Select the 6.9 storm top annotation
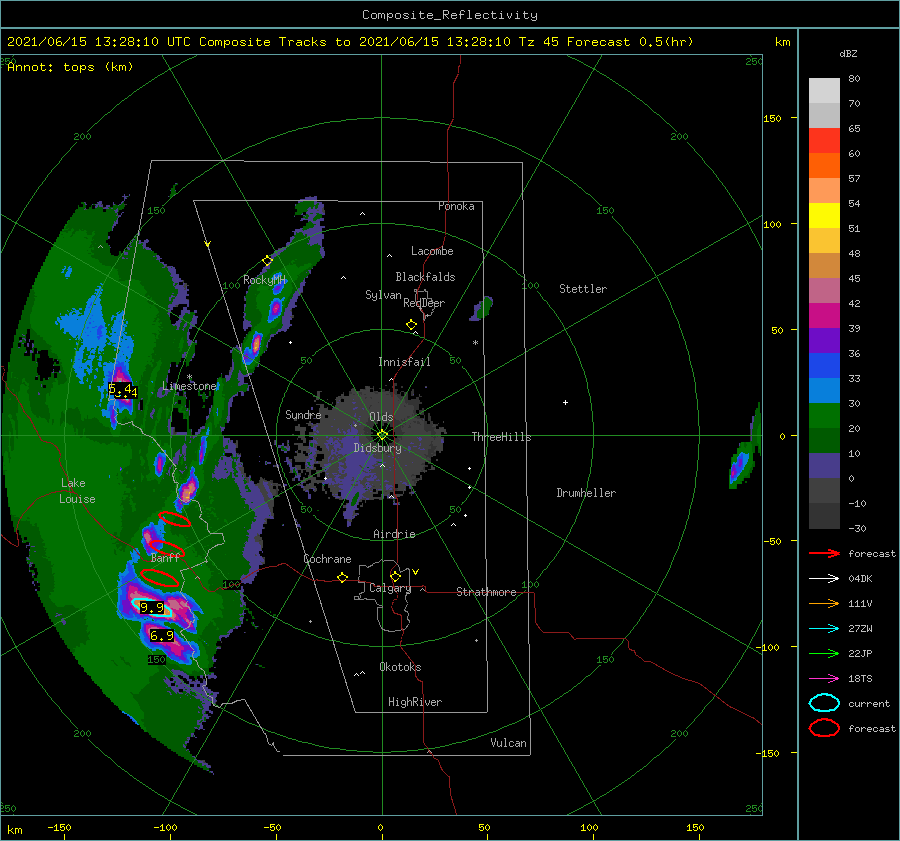 click(162, 635)
